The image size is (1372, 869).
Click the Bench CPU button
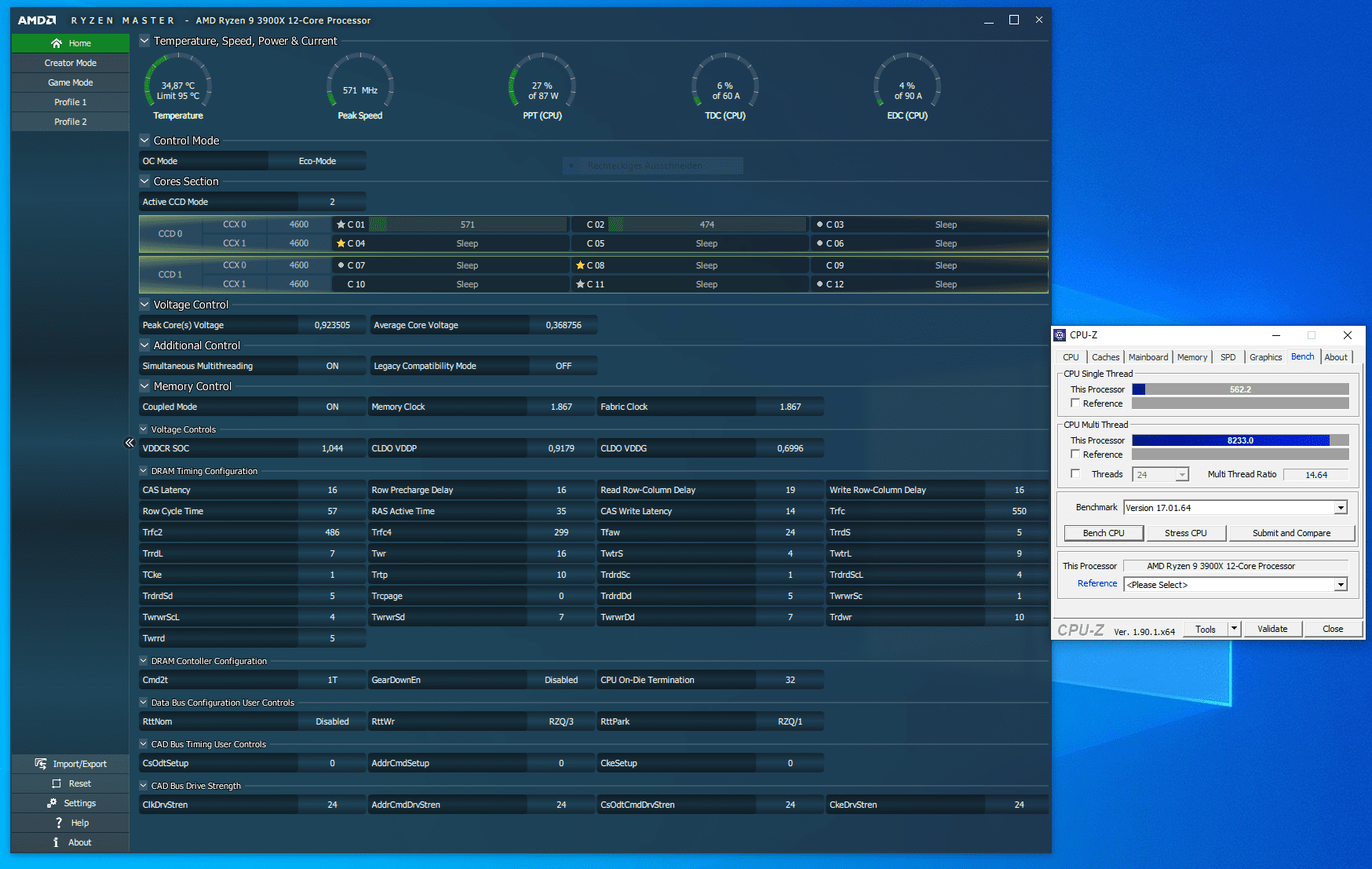1104,533
